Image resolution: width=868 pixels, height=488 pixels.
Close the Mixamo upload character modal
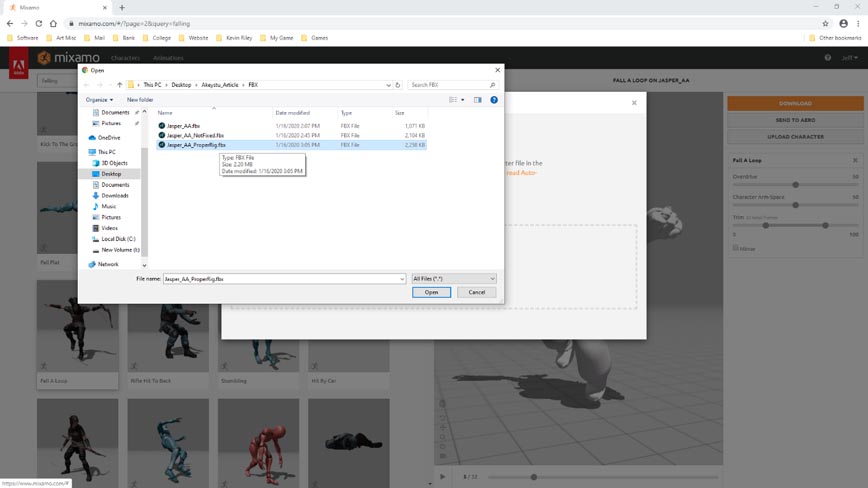click(634, 103)
